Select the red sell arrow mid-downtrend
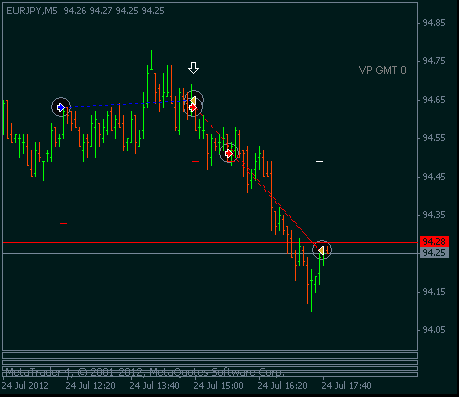459x397 pixels. pos(229,153)
